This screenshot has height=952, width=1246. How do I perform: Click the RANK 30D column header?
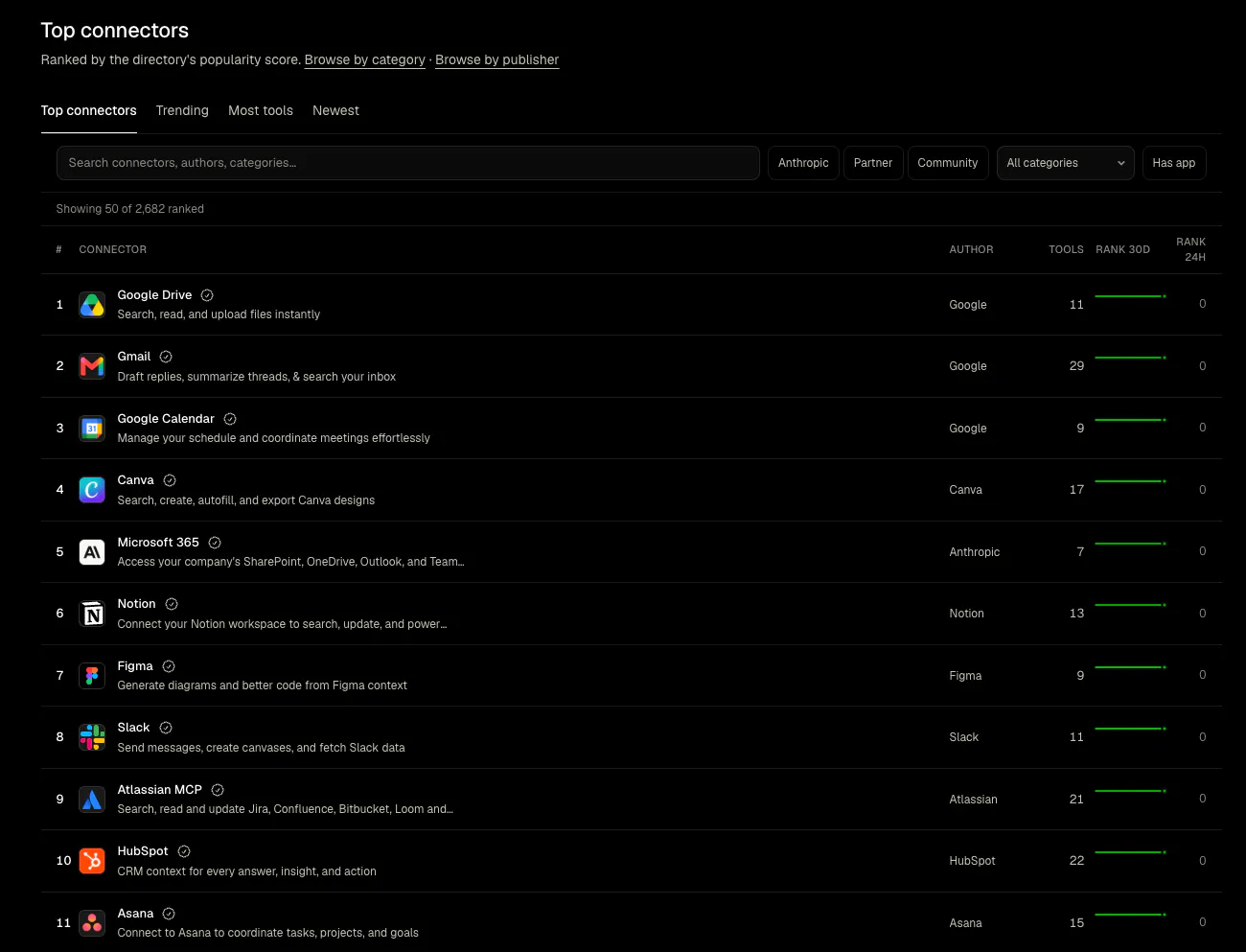1122,249
